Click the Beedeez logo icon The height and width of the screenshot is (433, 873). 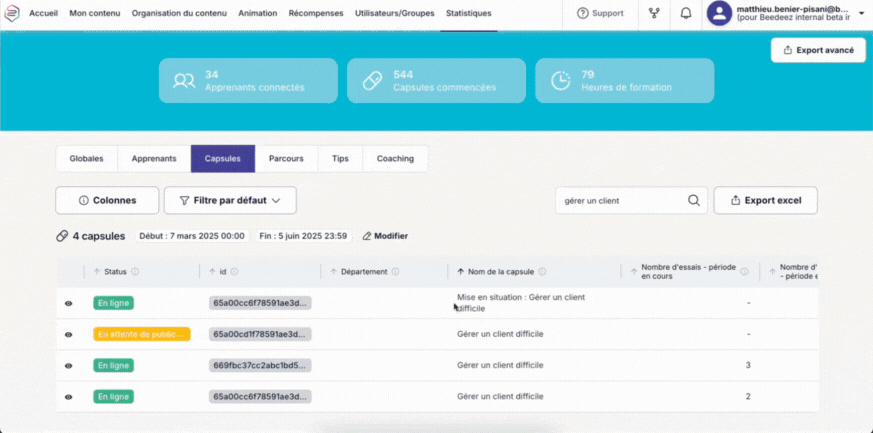tap(12, 13)
